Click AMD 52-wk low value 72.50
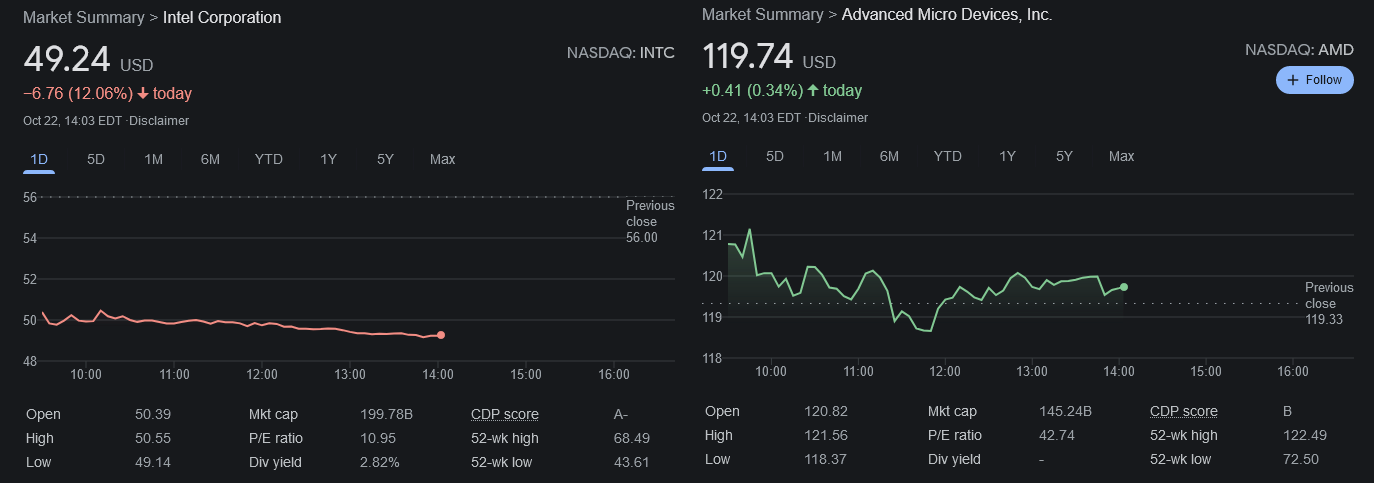1374x483 pixels. (1301, 459)
